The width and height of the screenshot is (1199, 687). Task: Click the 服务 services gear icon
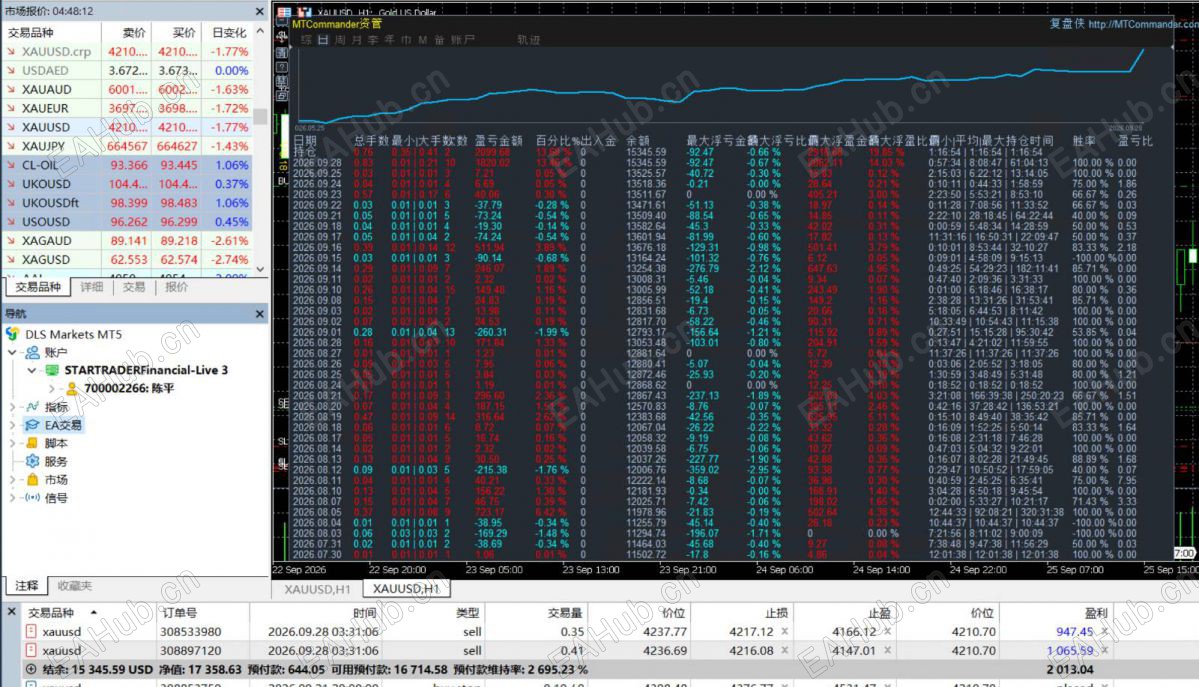coord(32,461)
